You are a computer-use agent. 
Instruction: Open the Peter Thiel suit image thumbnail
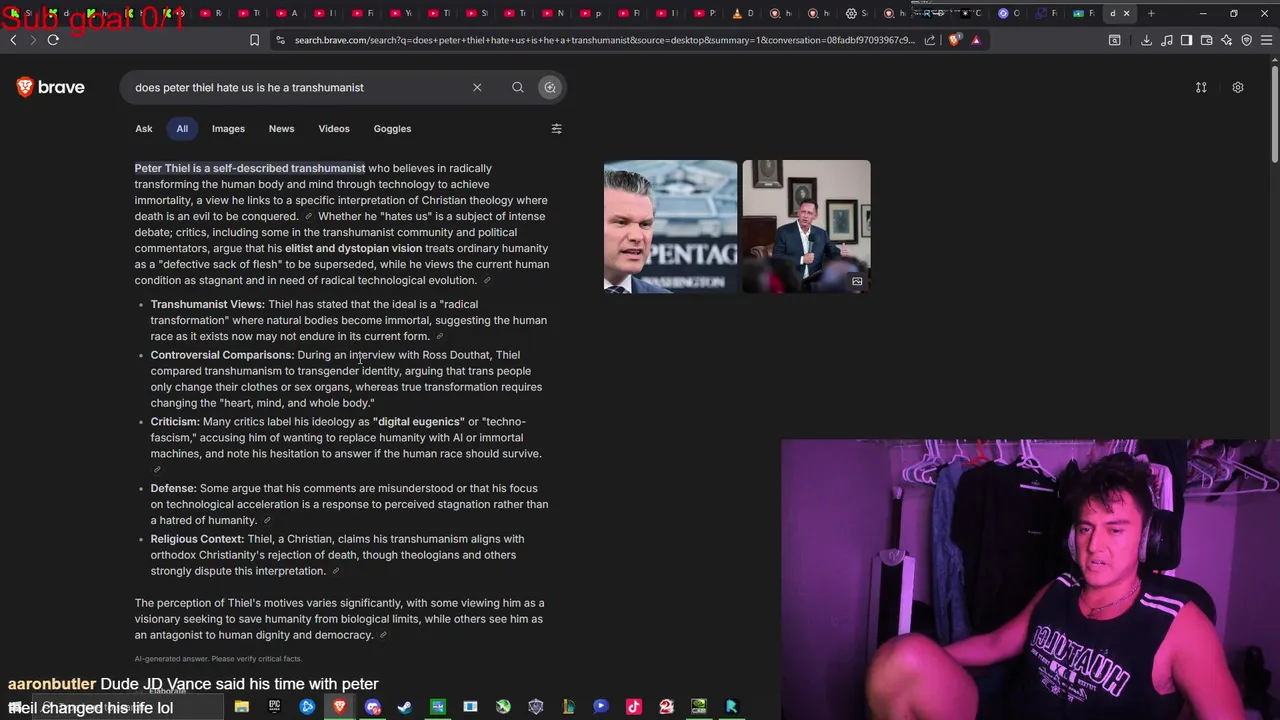click(x=806, y=226)
